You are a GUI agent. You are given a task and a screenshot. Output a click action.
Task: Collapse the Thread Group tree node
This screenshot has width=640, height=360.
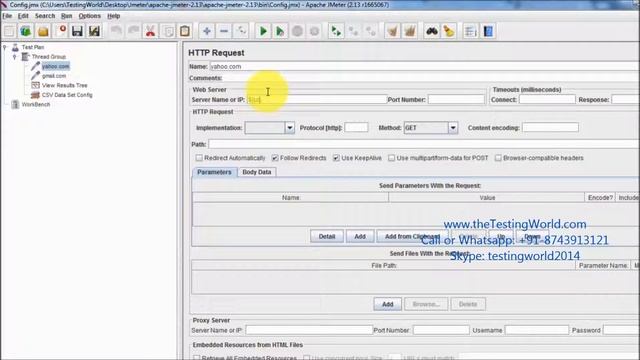(15, 57)
